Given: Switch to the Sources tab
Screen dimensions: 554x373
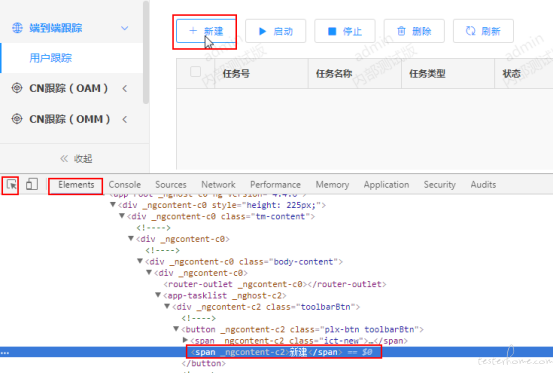Looking at the screenshot, I should 171,185.
